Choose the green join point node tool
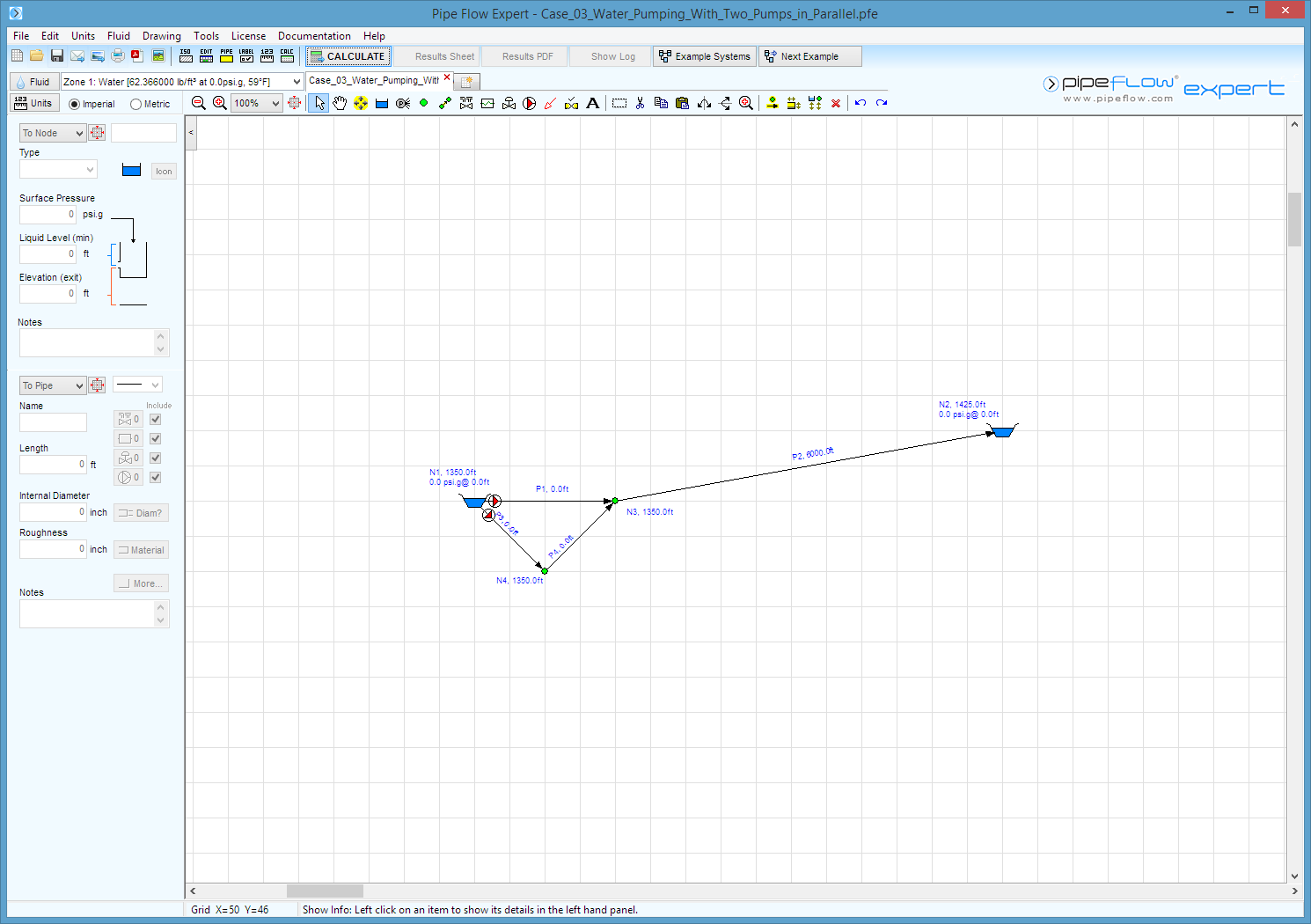 [x=424, y=103]
